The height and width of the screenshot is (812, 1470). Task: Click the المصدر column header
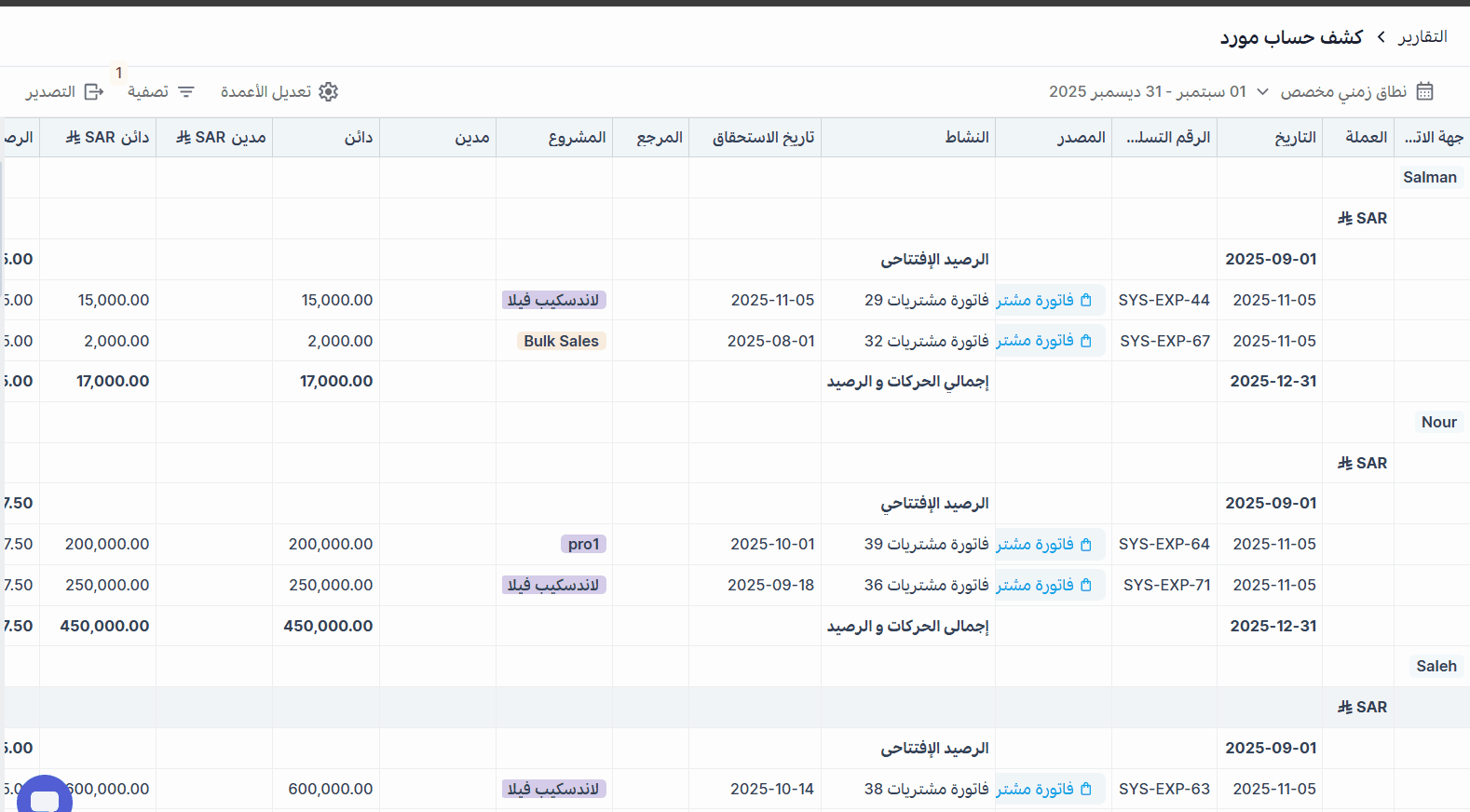1054,138
